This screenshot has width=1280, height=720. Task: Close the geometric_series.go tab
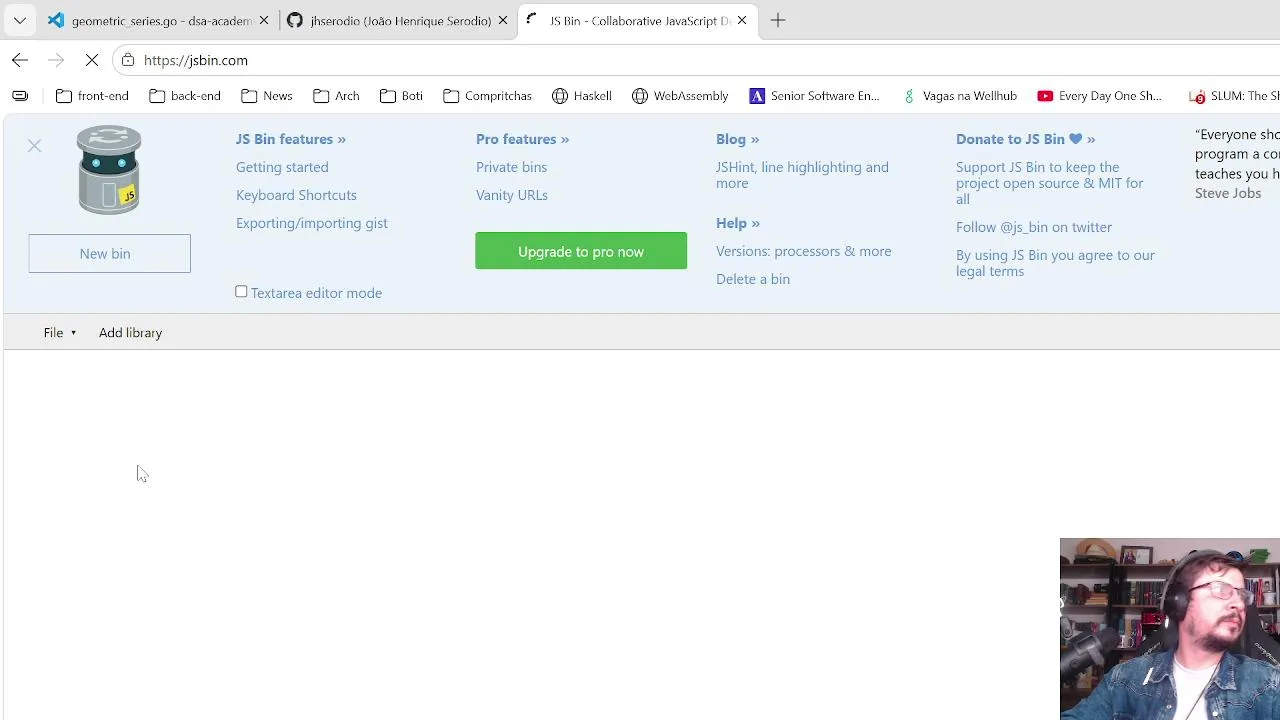tap(264, 20)
